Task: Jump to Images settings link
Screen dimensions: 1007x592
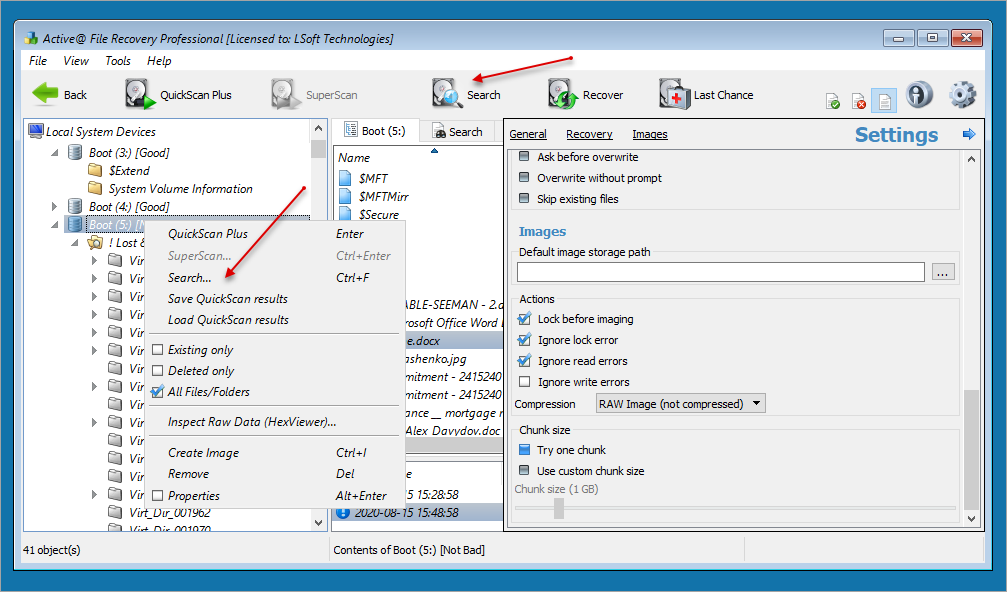Action: tap(650, 134)
